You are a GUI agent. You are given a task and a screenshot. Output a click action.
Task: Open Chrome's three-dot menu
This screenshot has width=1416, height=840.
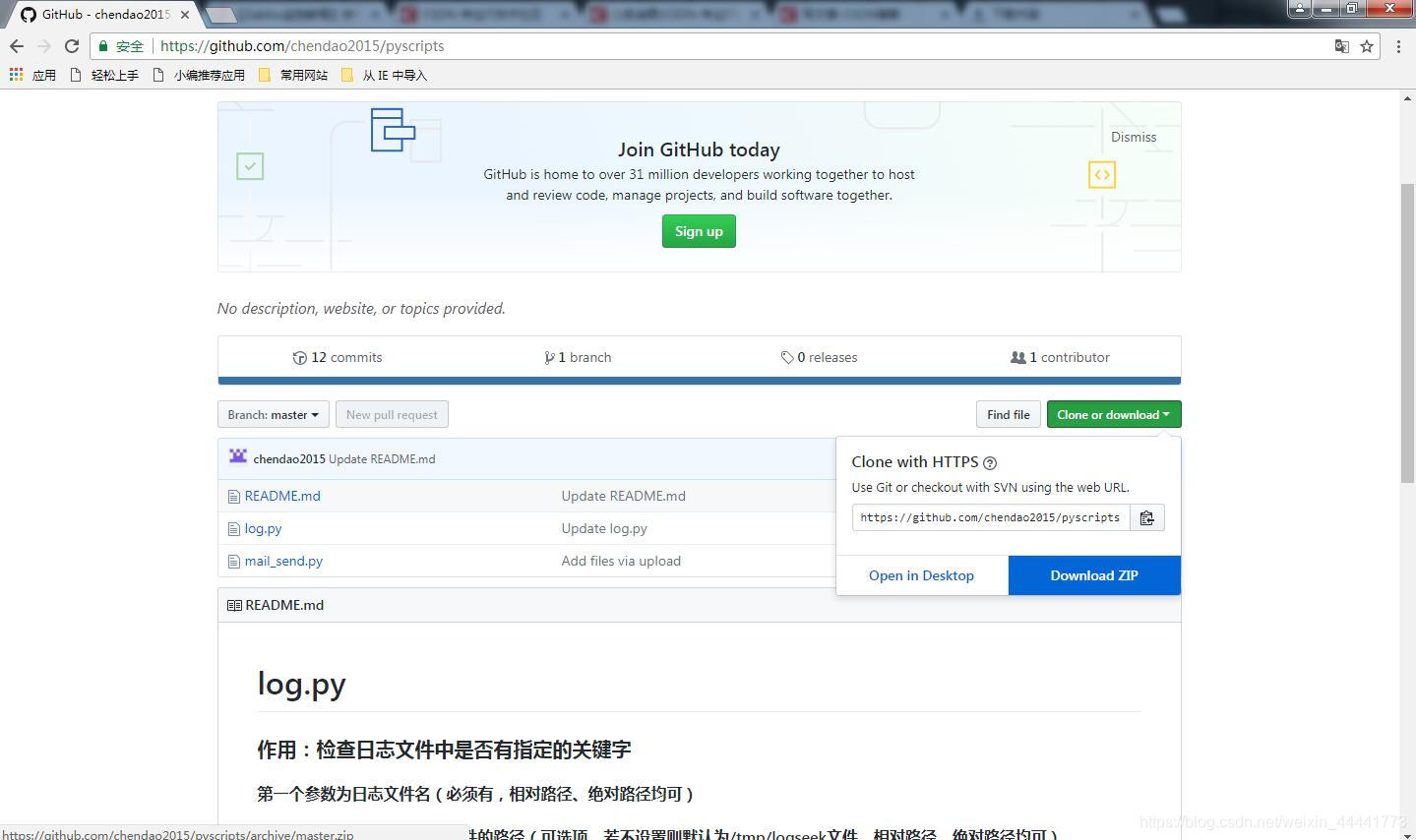(x=1398, y=46)
